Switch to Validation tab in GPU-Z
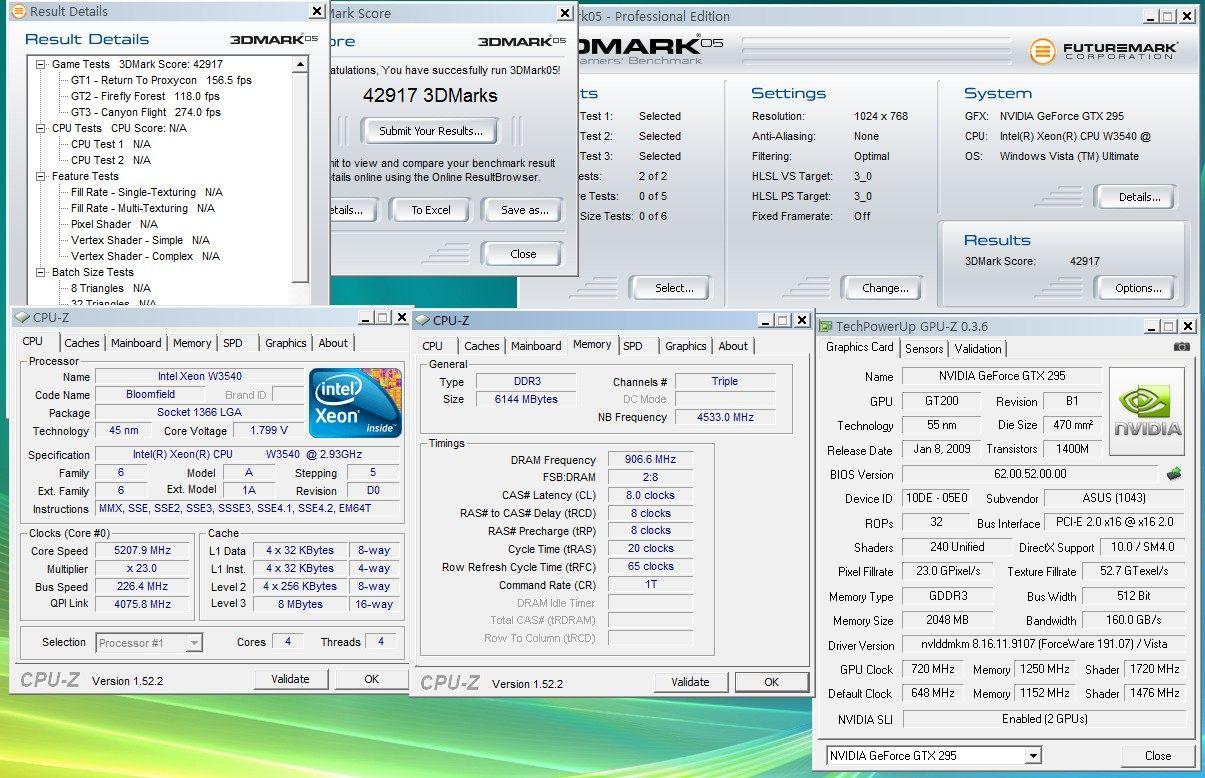The height and width of the screenshot is (778, 1205). point(978,349)
